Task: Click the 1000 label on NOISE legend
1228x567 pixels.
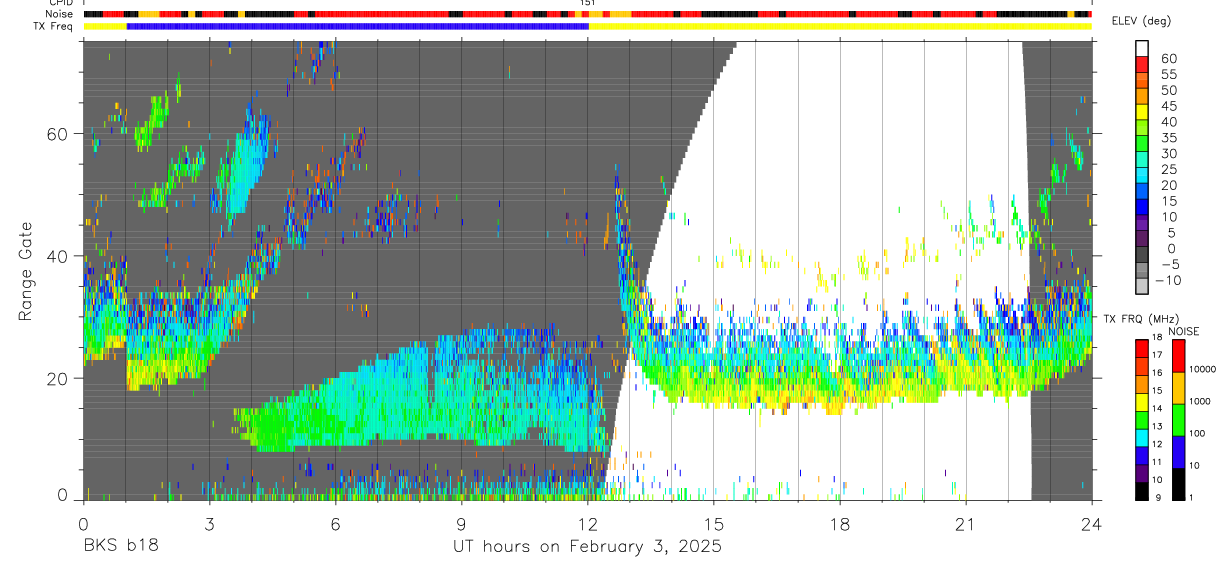Action: pos(1200,401)
